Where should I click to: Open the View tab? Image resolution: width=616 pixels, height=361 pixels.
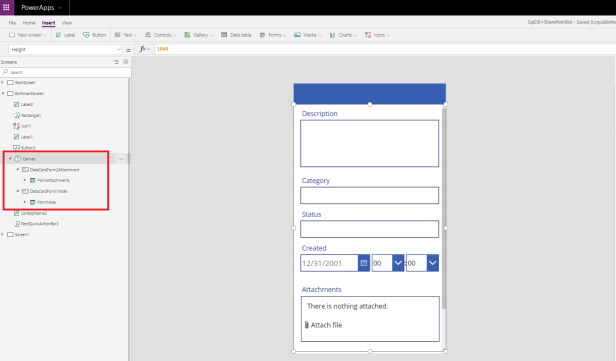(x=67, y=23)
